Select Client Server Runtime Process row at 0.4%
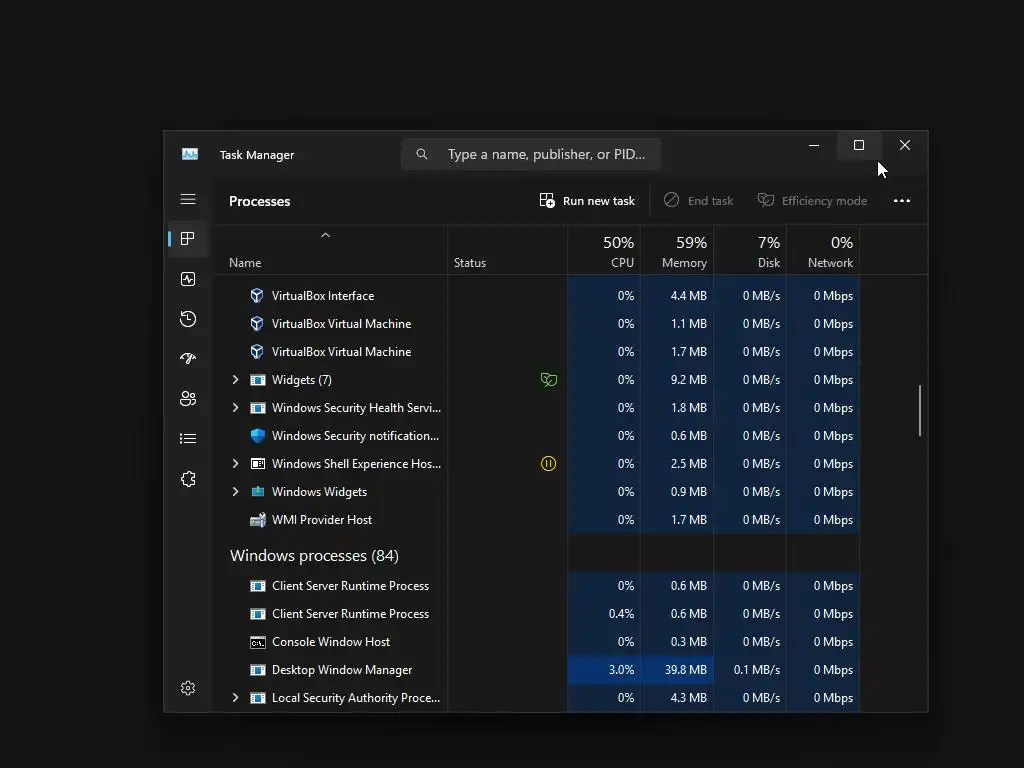The image size is (1024, 768). (536, 614)
